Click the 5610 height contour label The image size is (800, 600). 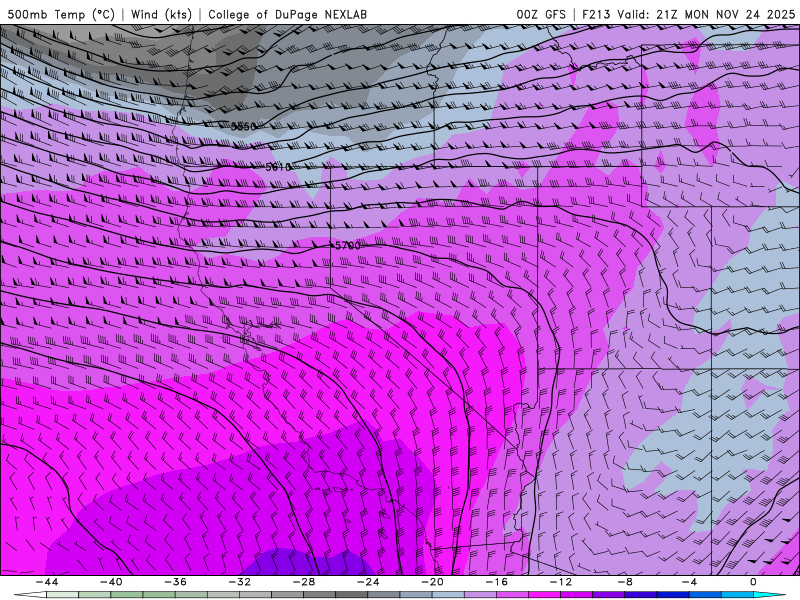tap(278, 167)
